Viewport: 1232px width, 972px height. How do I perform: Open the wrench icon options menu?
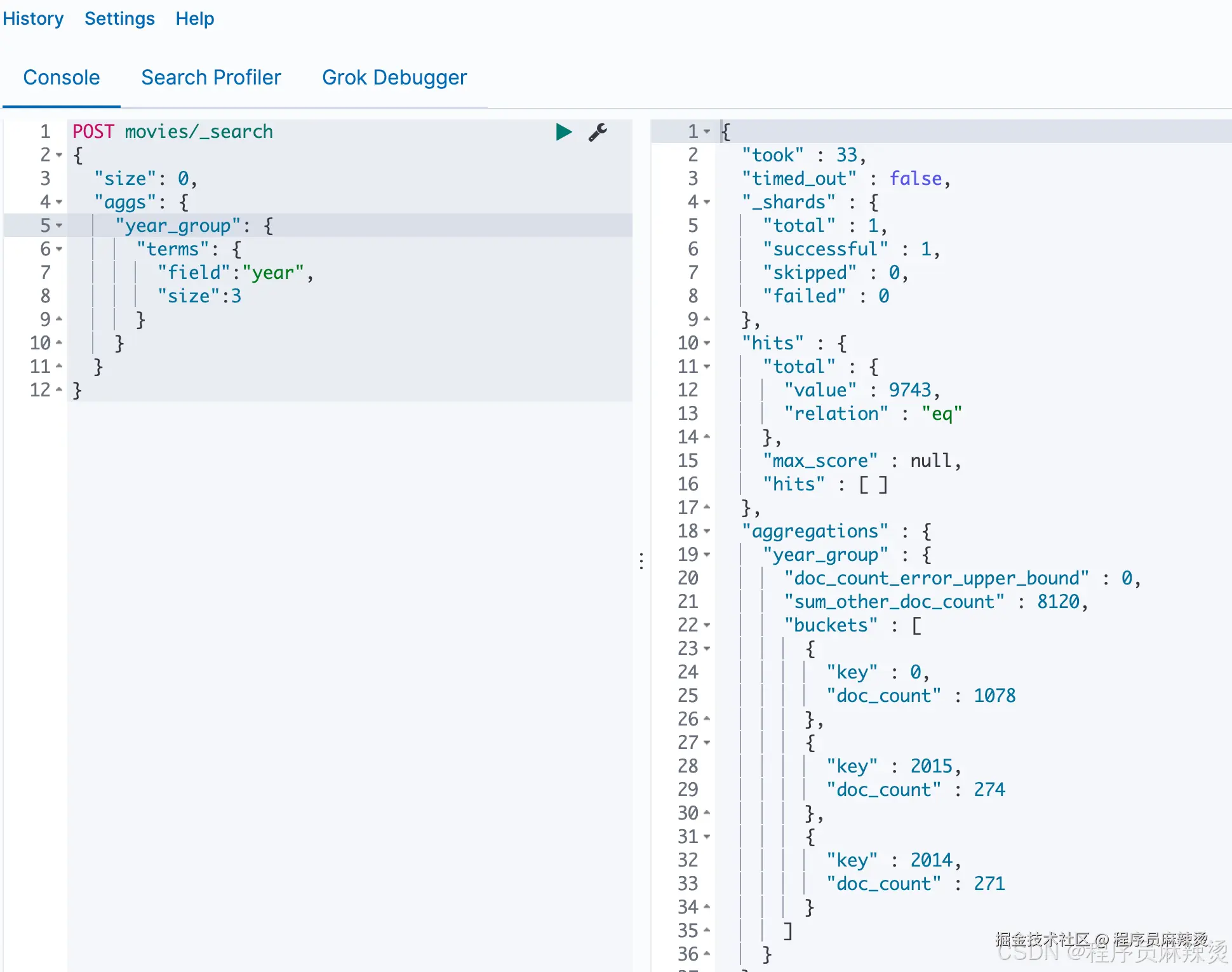pos(598,132)
